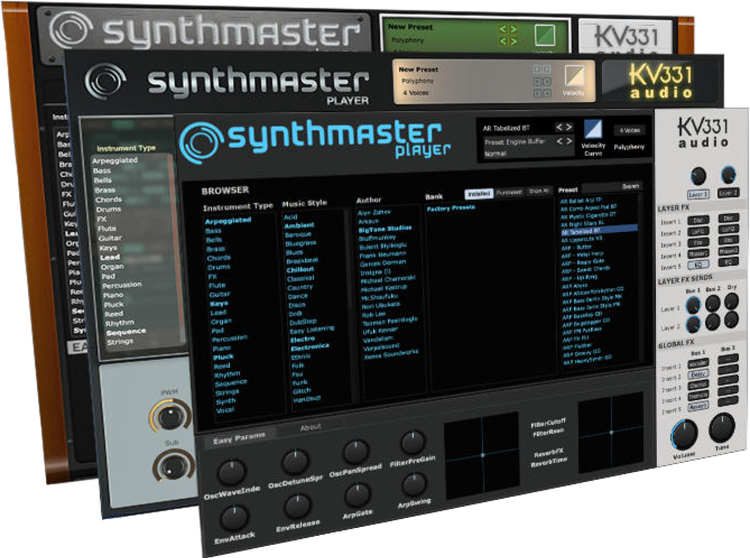The image size is (750, 558).
Task: Click the Volume knob
Action: [x=682, y=434]
